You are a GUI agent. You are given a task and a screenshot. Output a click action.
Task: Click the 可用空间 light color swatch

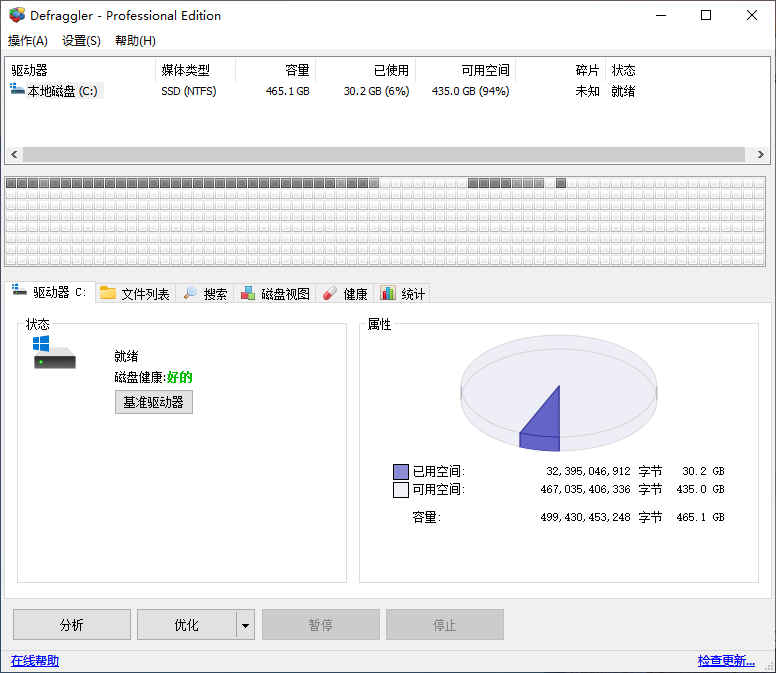tap(401, 490)
